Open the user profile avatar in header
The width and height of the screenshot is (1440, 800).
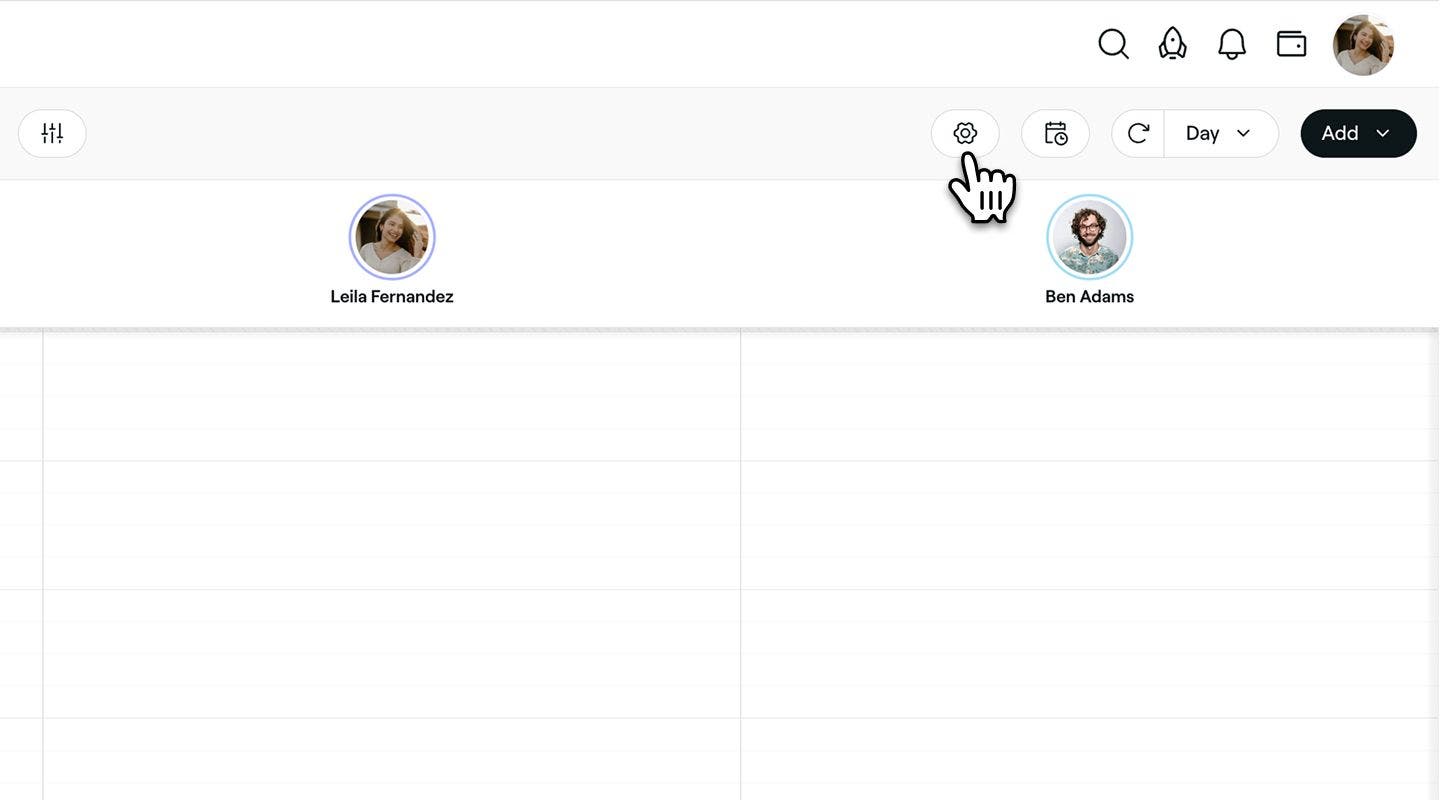[1363, 45]
